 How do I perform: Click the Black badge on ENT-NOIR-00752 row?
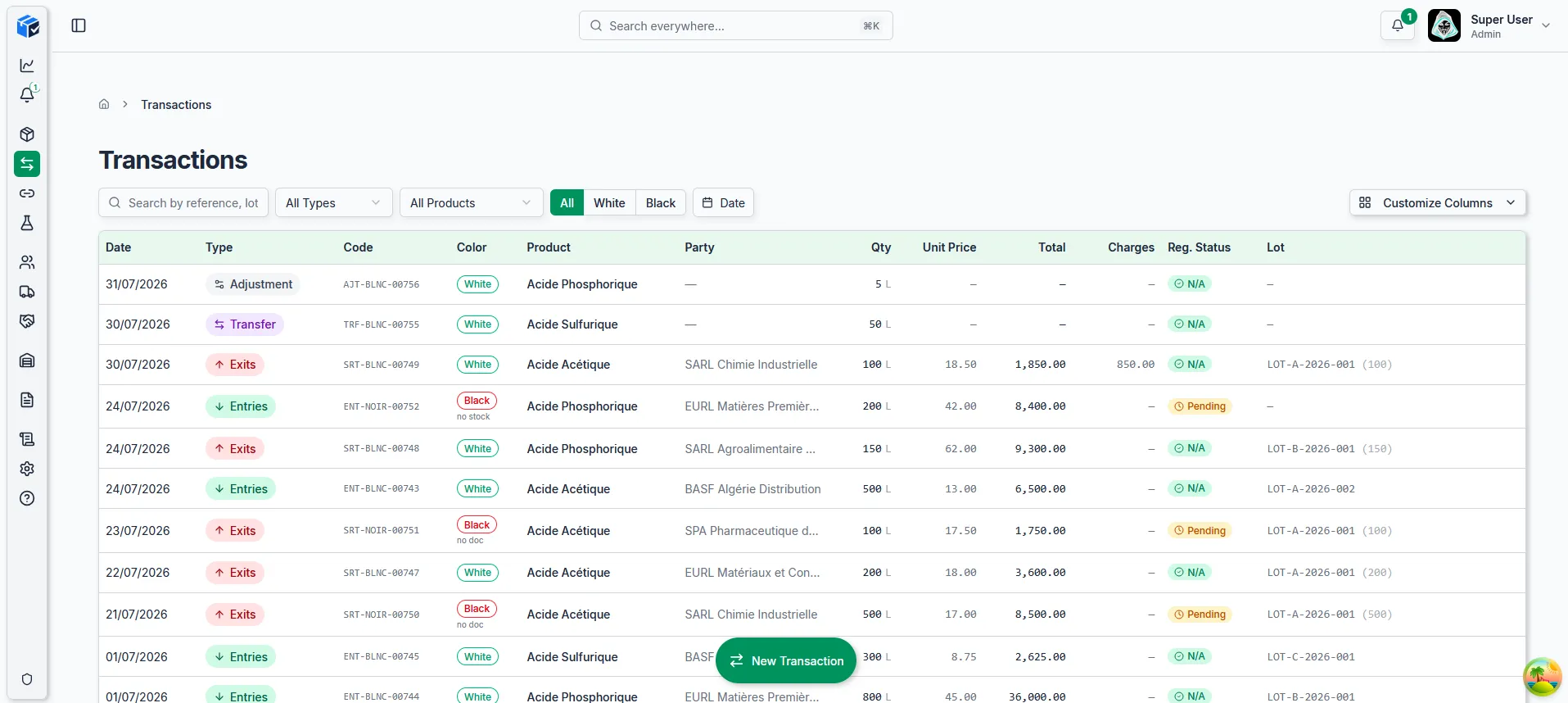(x=477, y=401)
